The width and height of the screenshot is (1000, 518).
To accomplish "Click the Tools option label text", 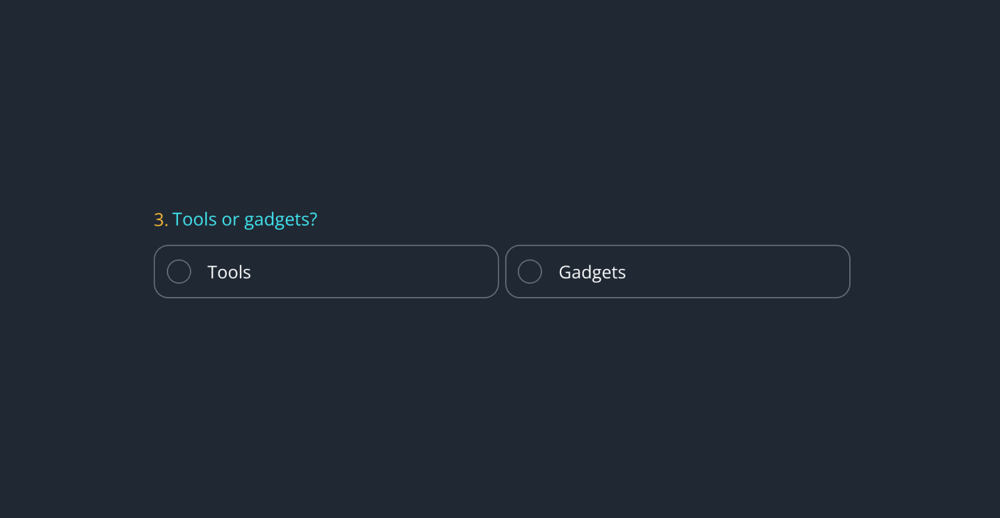I will [x=229, y=272].
